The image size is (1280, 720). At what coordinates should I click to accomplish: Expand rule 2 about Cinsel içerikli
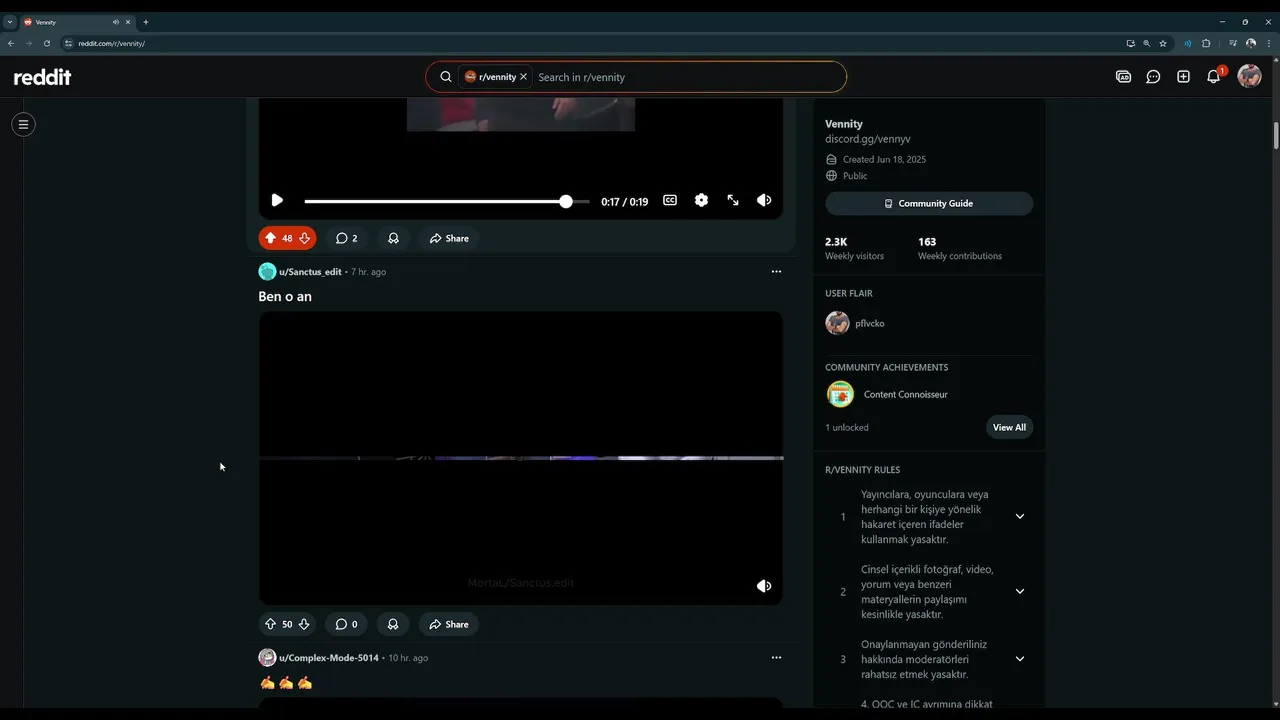tap(1020, 592)
